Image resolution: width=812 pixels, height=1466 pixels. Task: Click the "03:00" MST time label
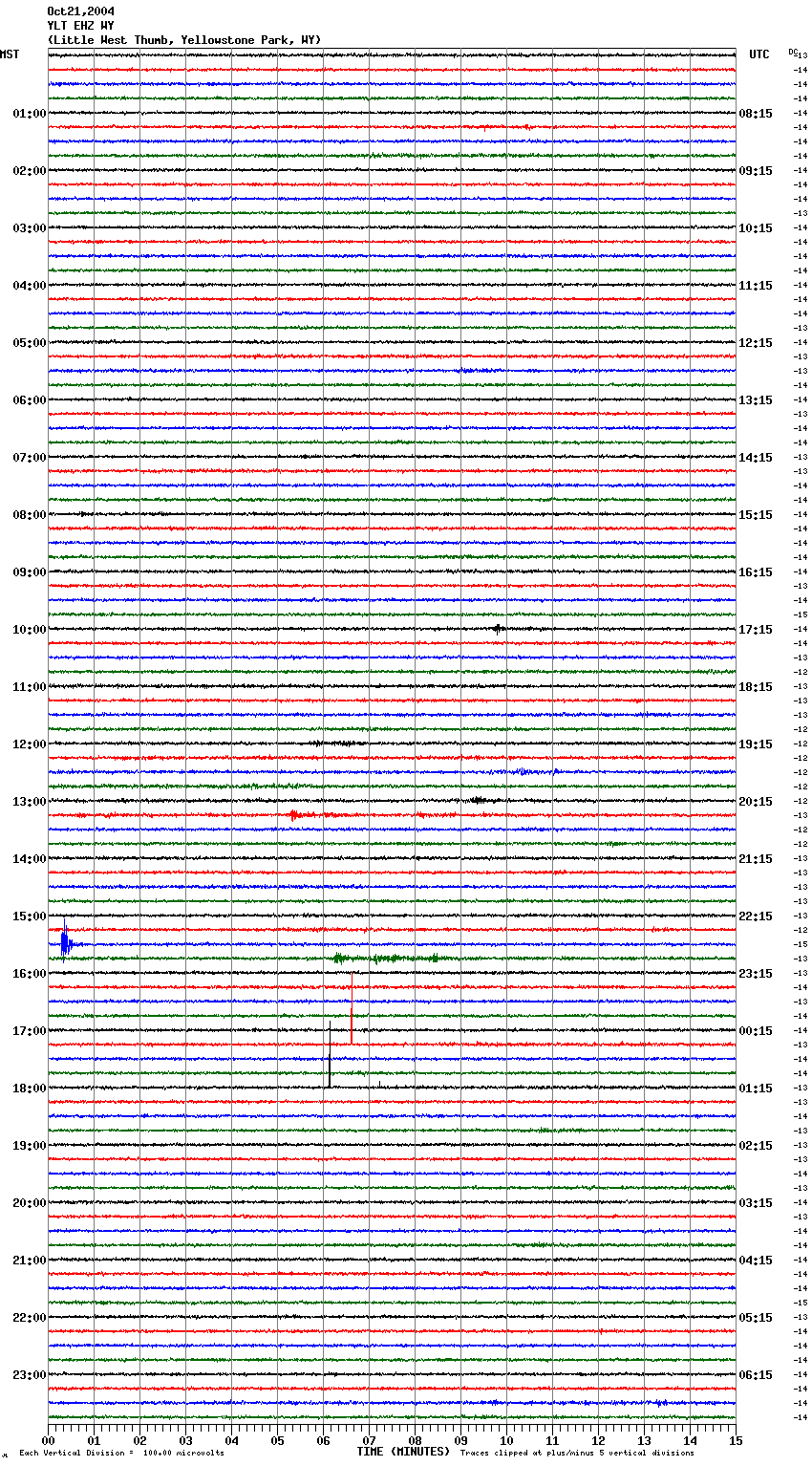30,228
